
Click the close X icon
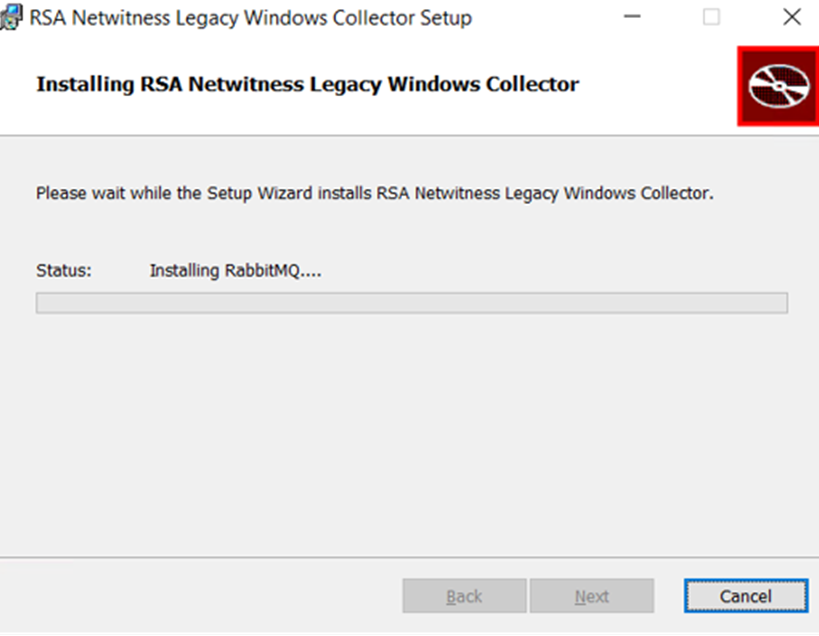(791, 16)
